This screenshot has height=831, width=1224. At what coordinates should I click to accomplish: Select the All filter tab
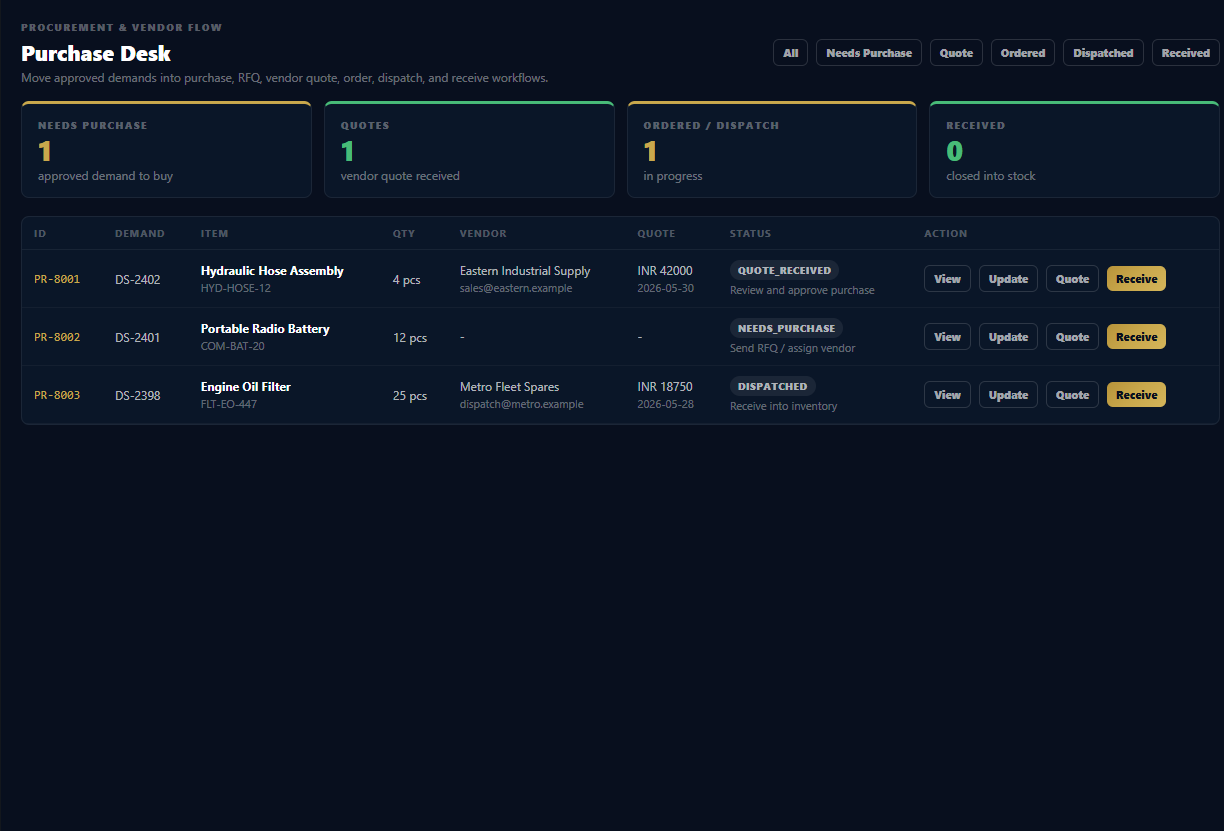click(790, 53)
